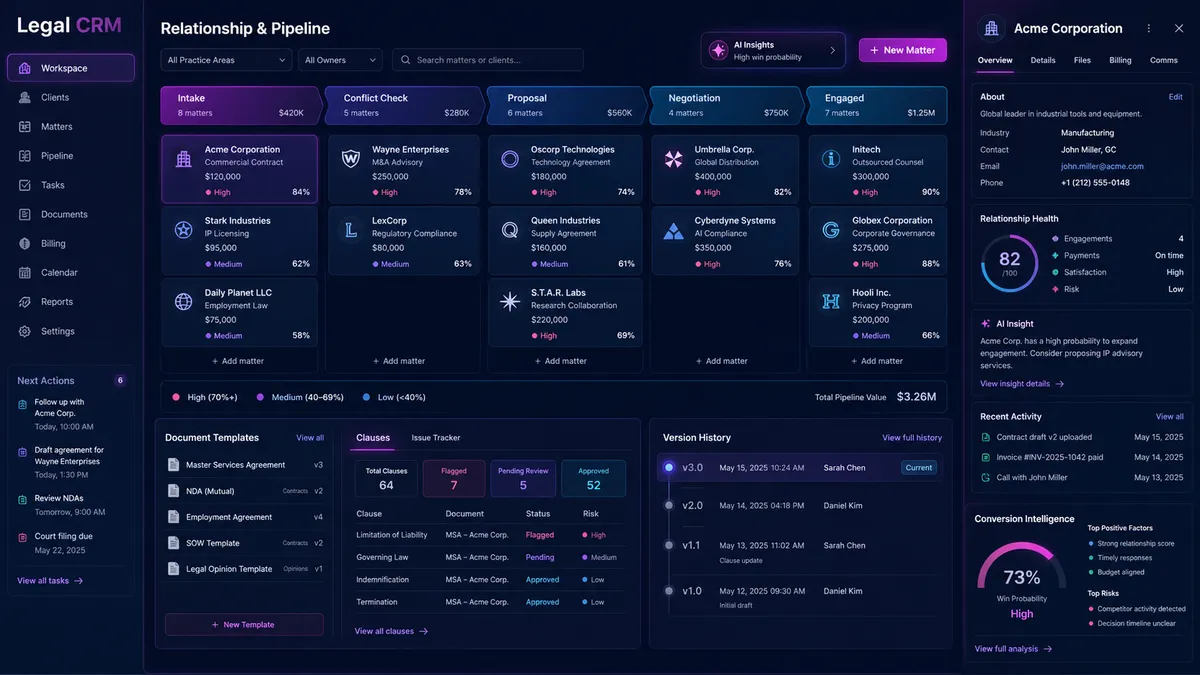Expand AI Insights with the chevron arrow
This screenshot has height=675, width=1200.
click(x=833, y=50)
